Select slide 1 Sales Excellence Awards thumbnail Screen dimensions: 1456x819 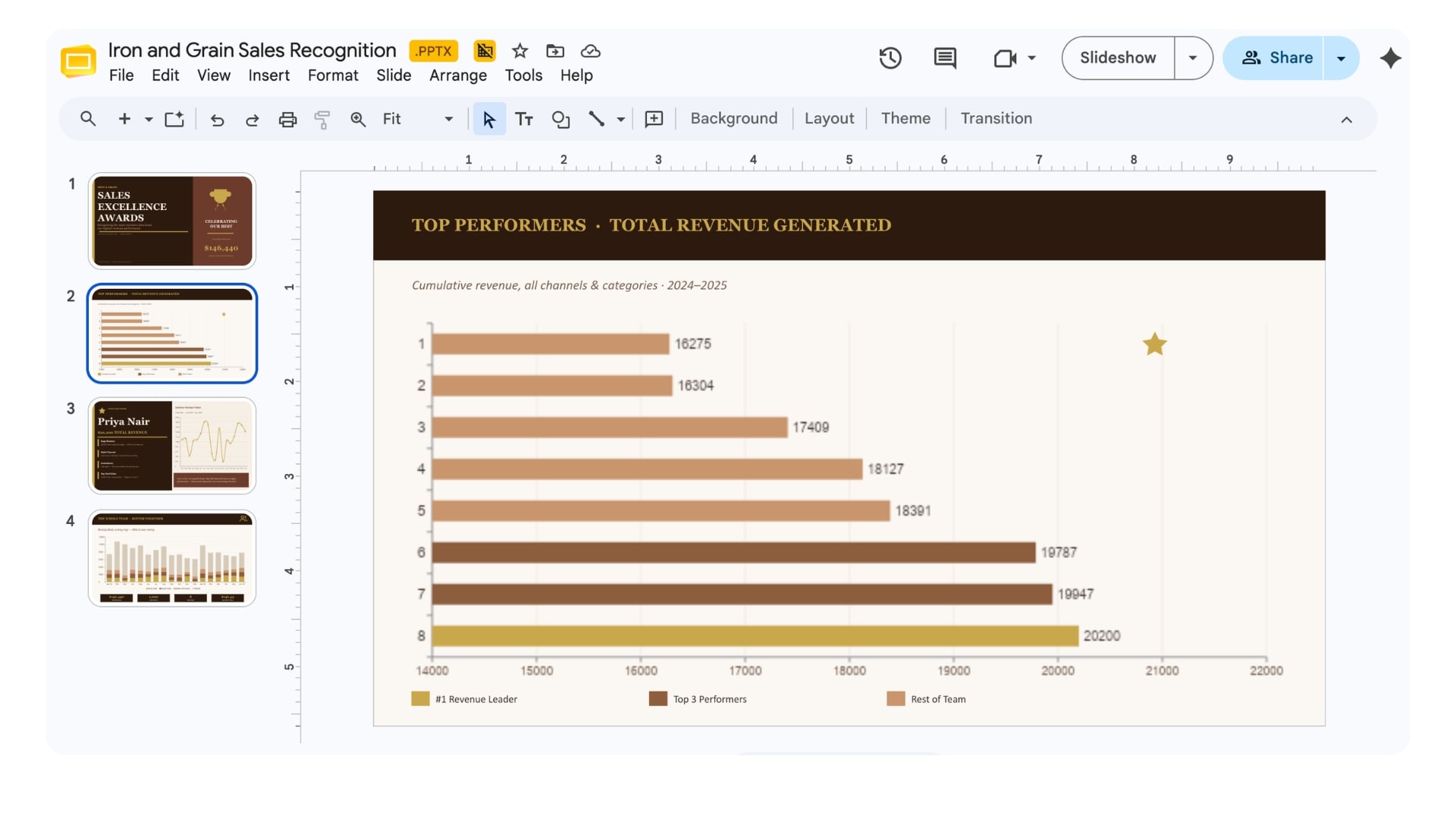[x=172, y=221]
